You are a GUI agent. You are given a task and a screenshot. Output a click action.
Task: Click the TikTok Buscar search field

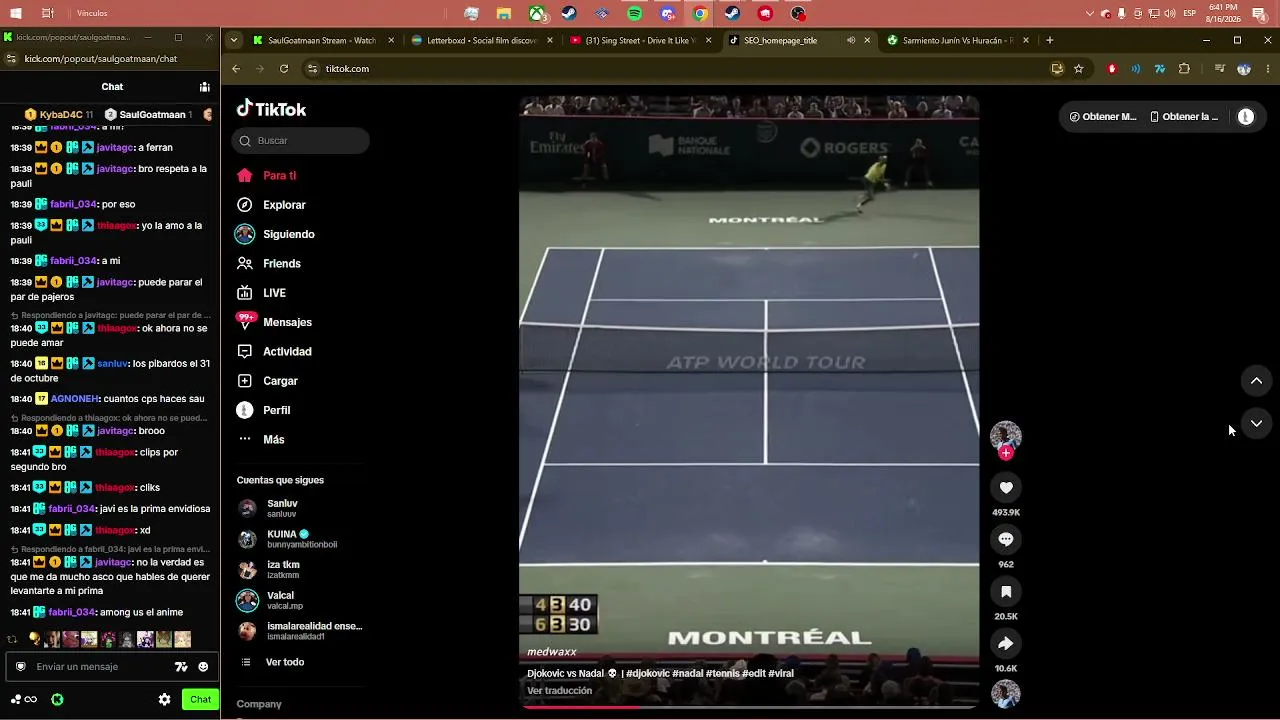pyautogui.click(x=300, y=141)
